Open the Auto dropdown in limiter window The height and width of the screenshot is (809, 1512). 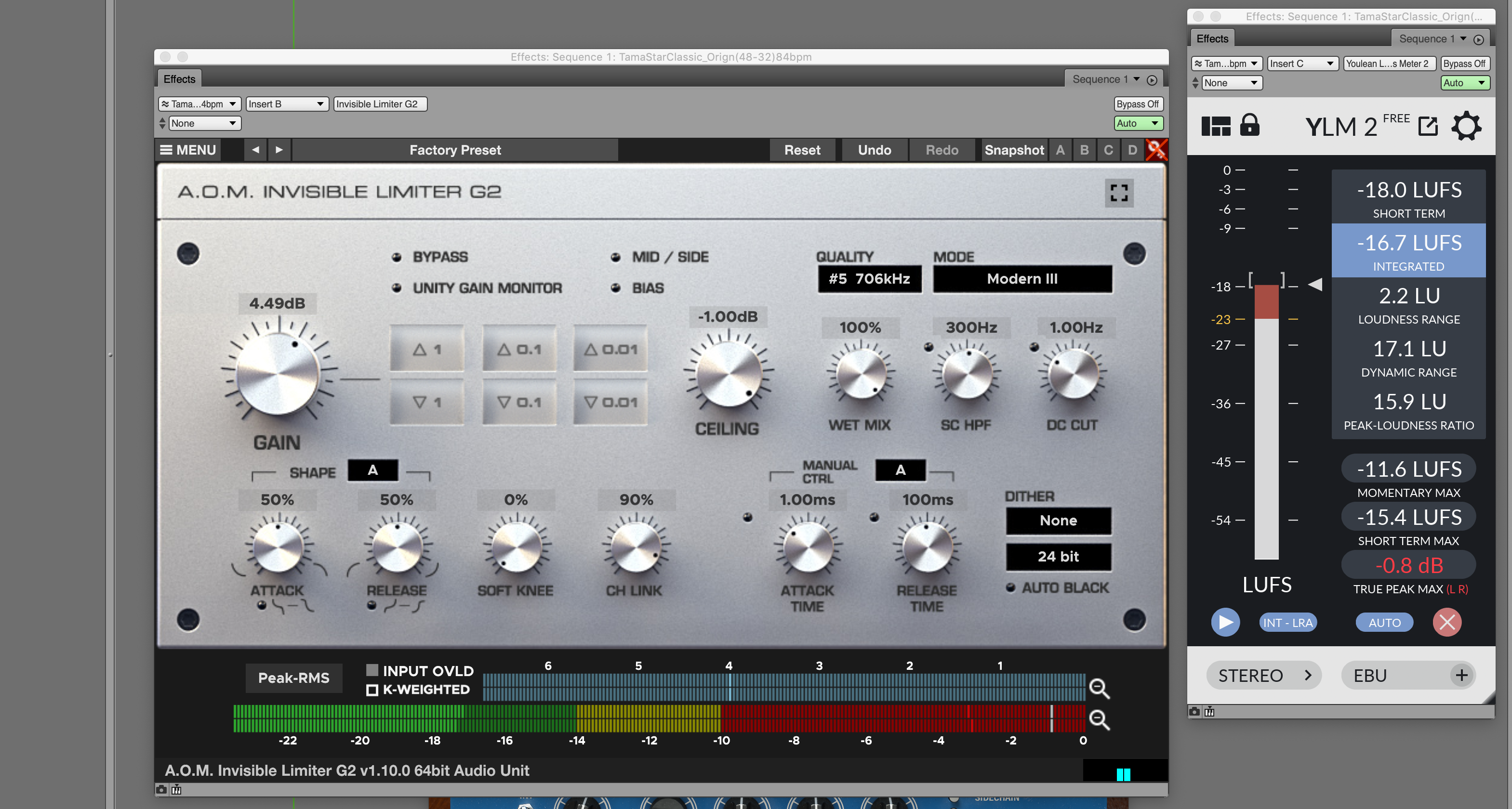coord(1138,123)
